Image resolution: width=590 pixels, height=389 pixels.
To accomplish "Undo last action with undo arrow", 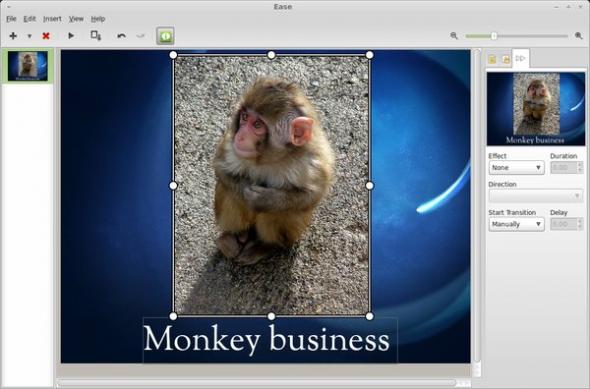I will click(121, 36).
